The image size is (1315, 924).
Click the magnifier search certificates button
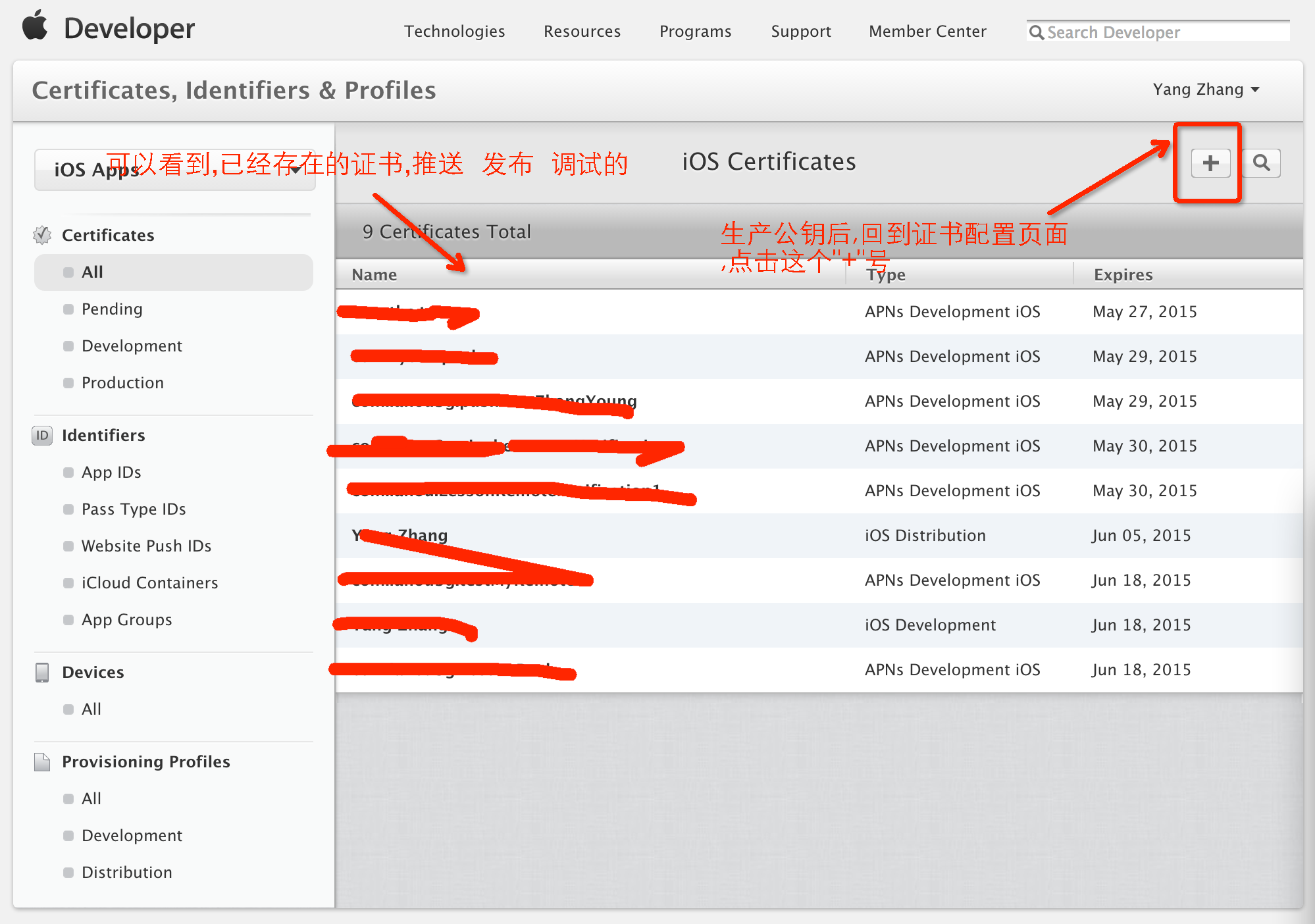point(1261,163)
